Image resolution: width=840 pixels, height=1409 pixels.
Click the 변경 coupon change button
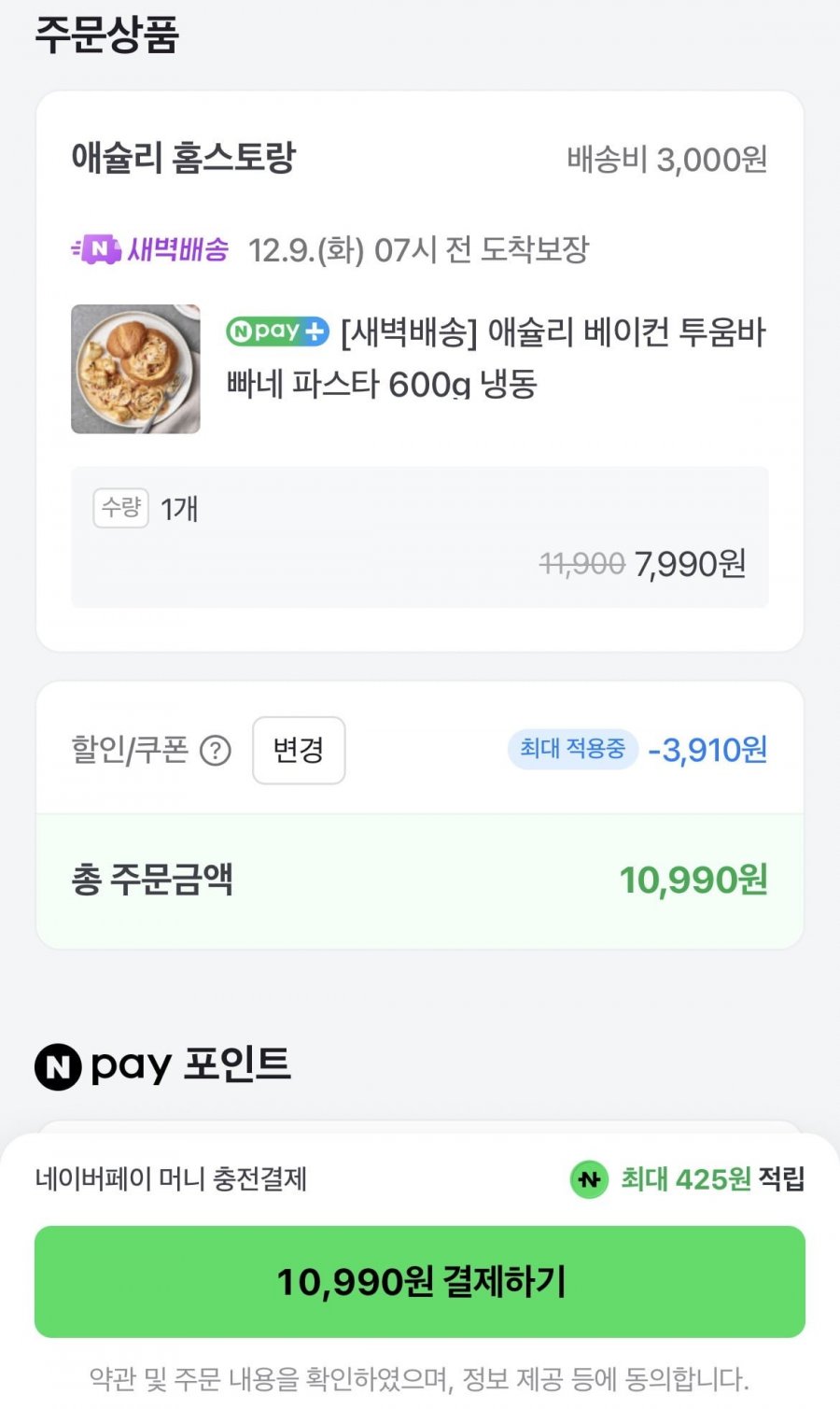[299, 751]
